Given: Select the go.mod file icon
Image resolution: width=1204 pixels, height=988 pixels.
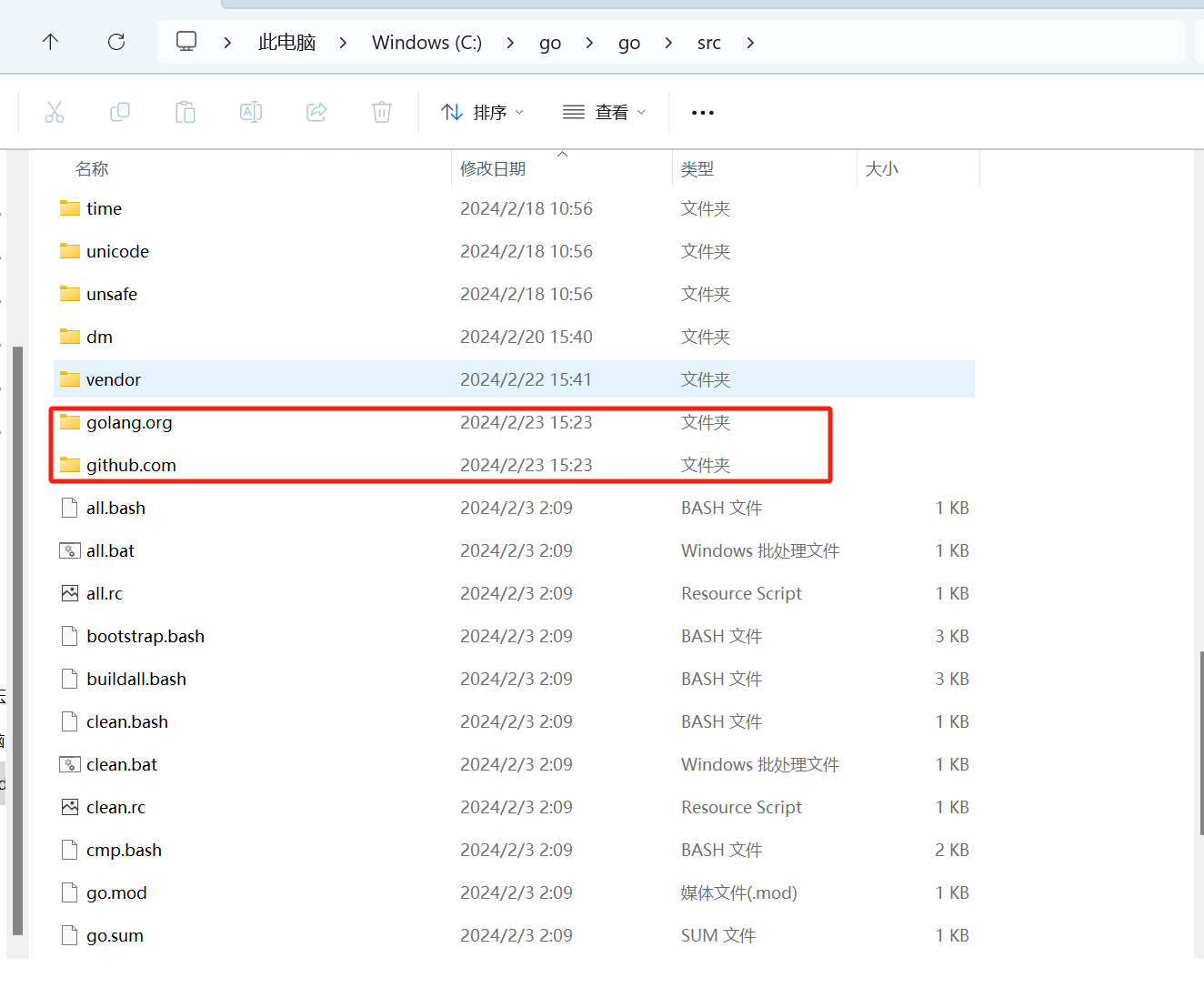Looking at the screenshot, I should tap(70, 892).
